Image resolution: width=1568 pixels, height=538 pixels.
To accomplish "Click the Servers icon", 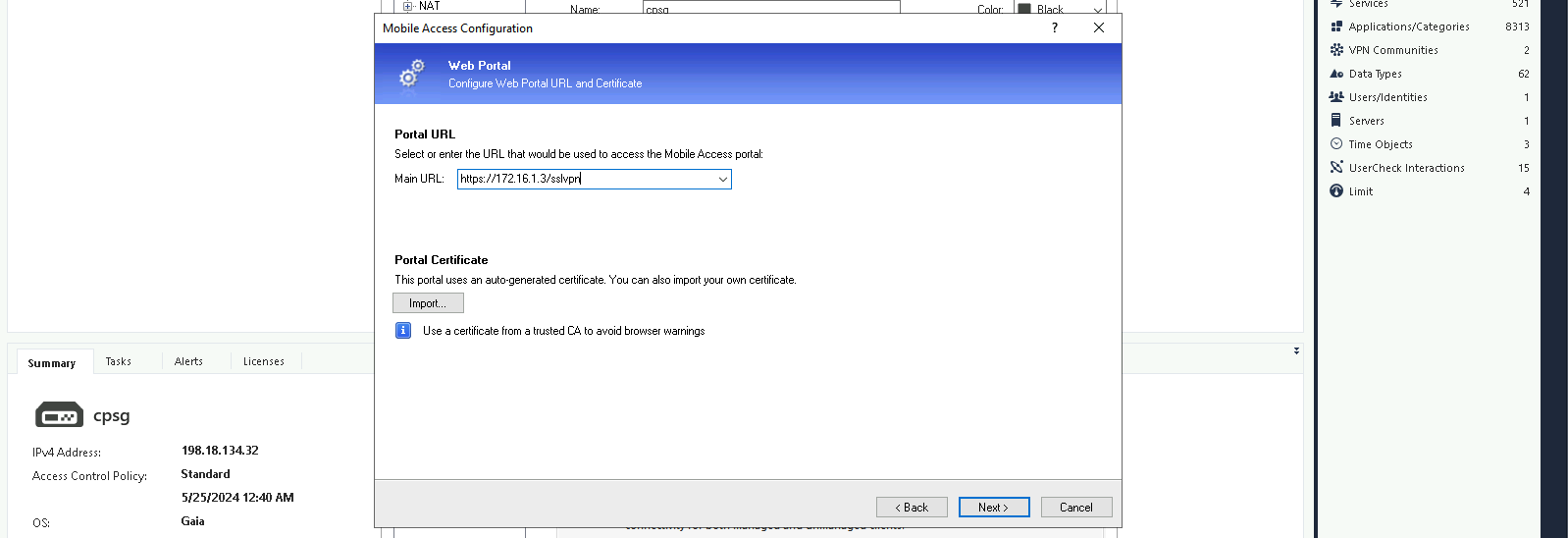I will pyautogui.click(x=1335, y=121).
